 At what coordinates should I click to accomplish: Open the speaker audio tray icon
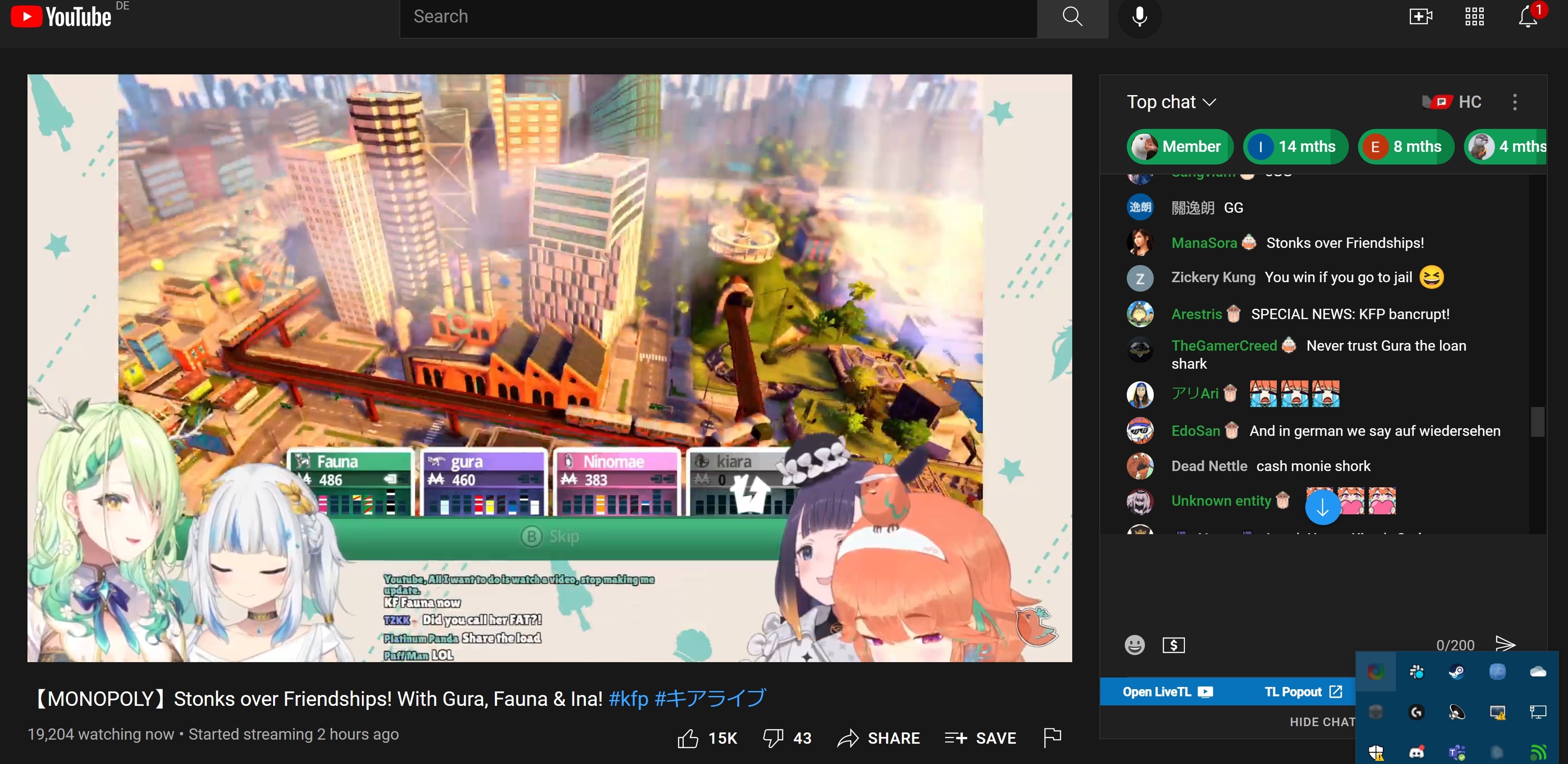click(1456, 712)
